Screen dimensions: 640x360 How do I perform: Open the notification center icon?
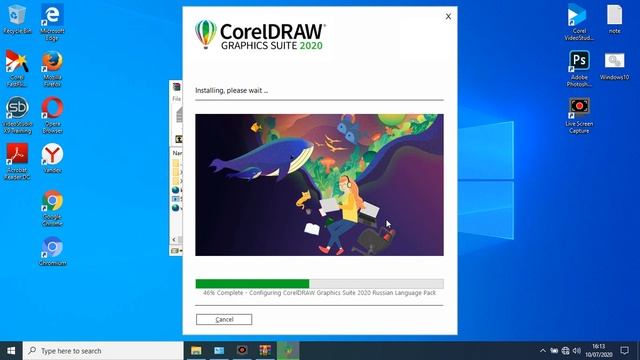coord(624,351)
